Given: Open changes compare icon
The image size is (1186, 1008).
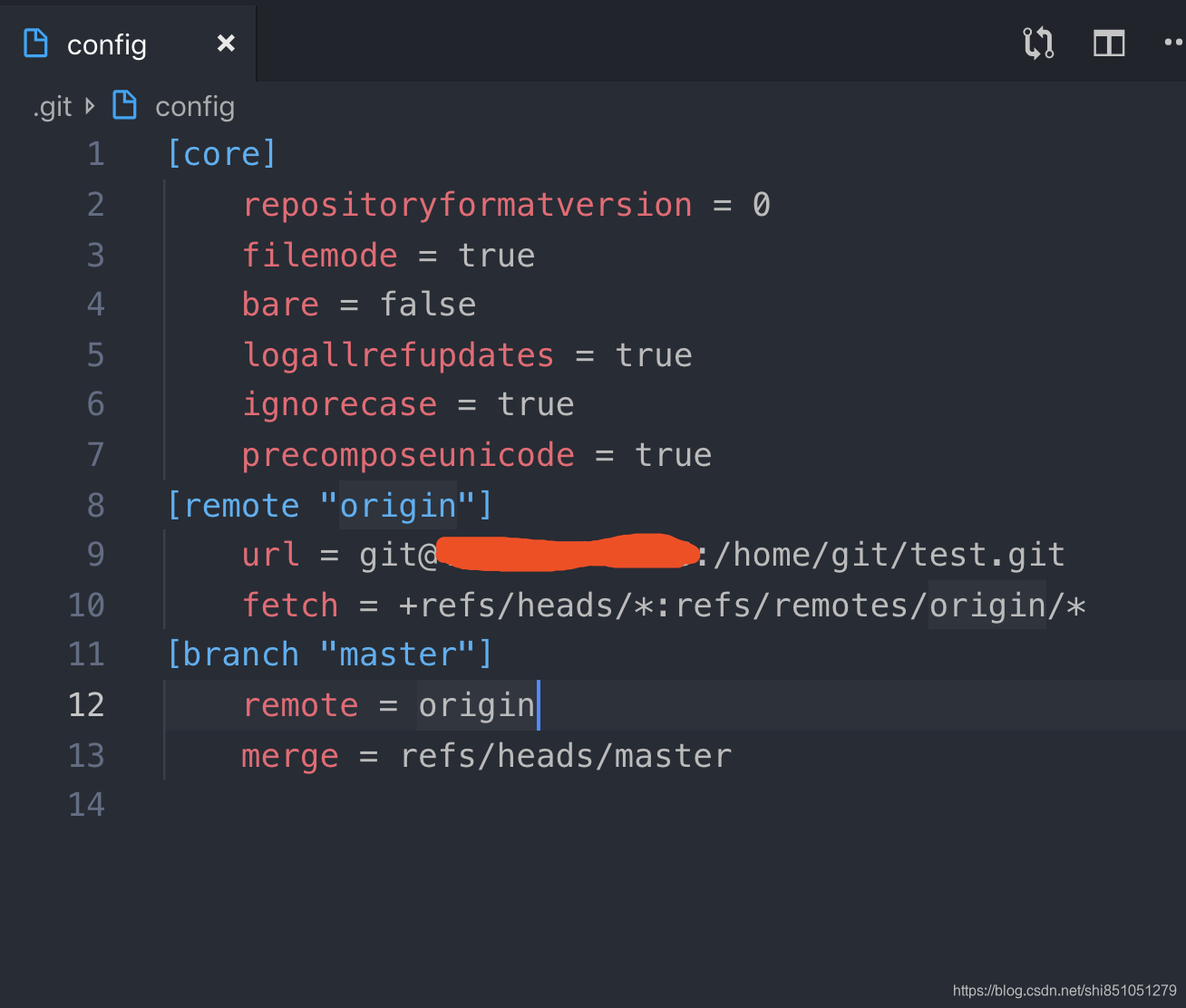Looking at the screenshot, I should coord(1038,43).
